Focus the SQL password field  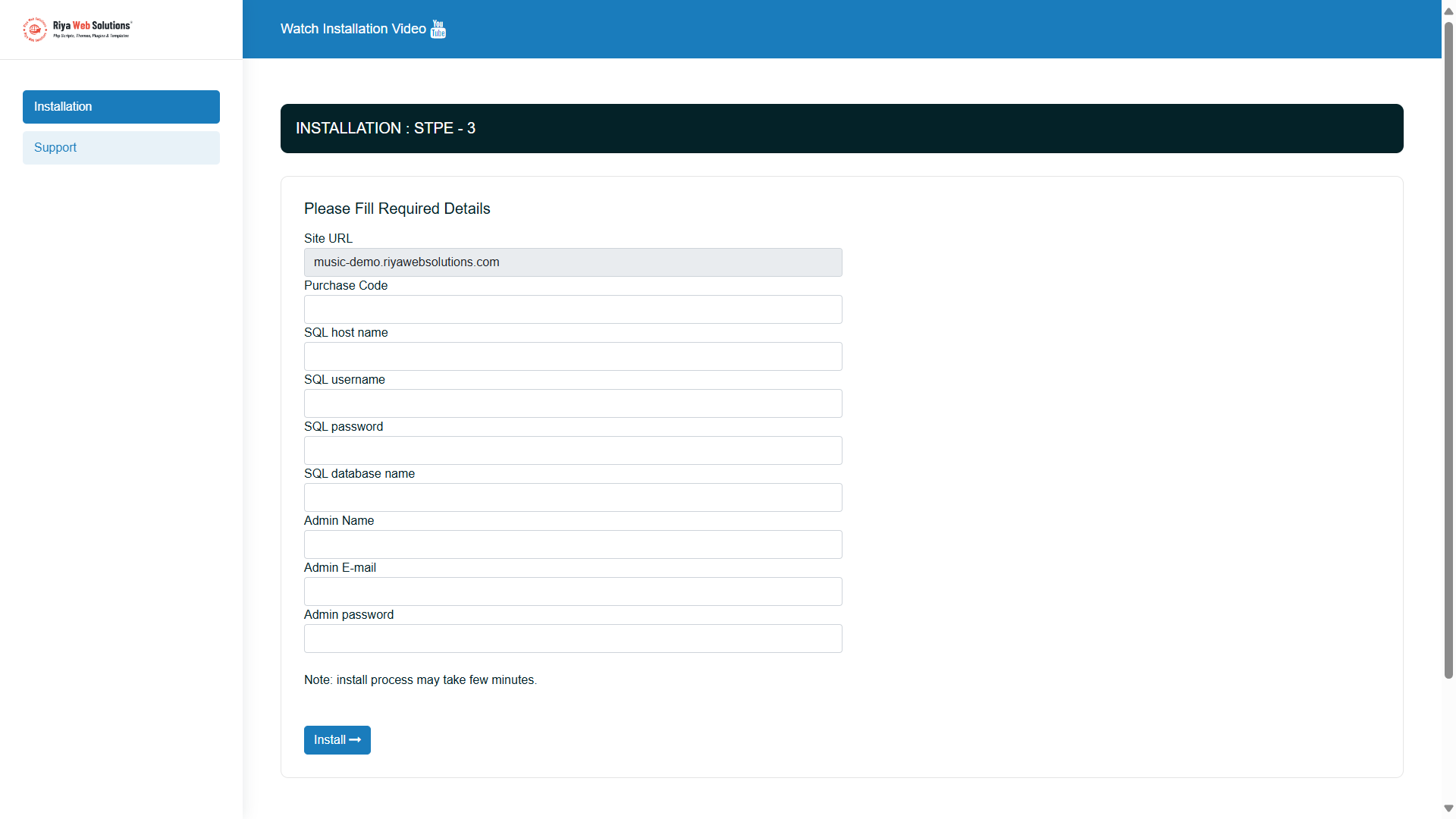(573, 450)
